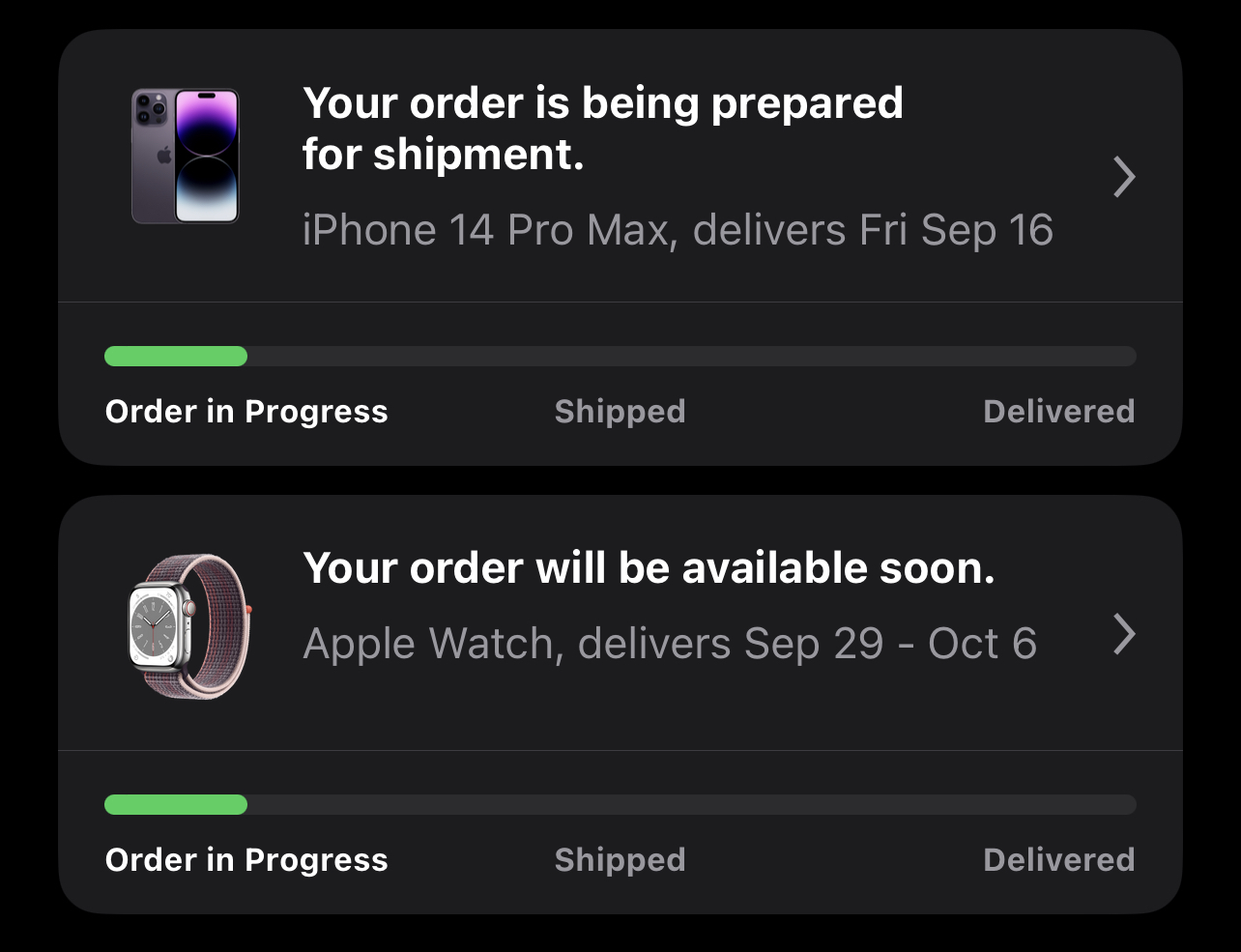Tap 'Shipped' stage label on iPhone order

click(620, 412)
